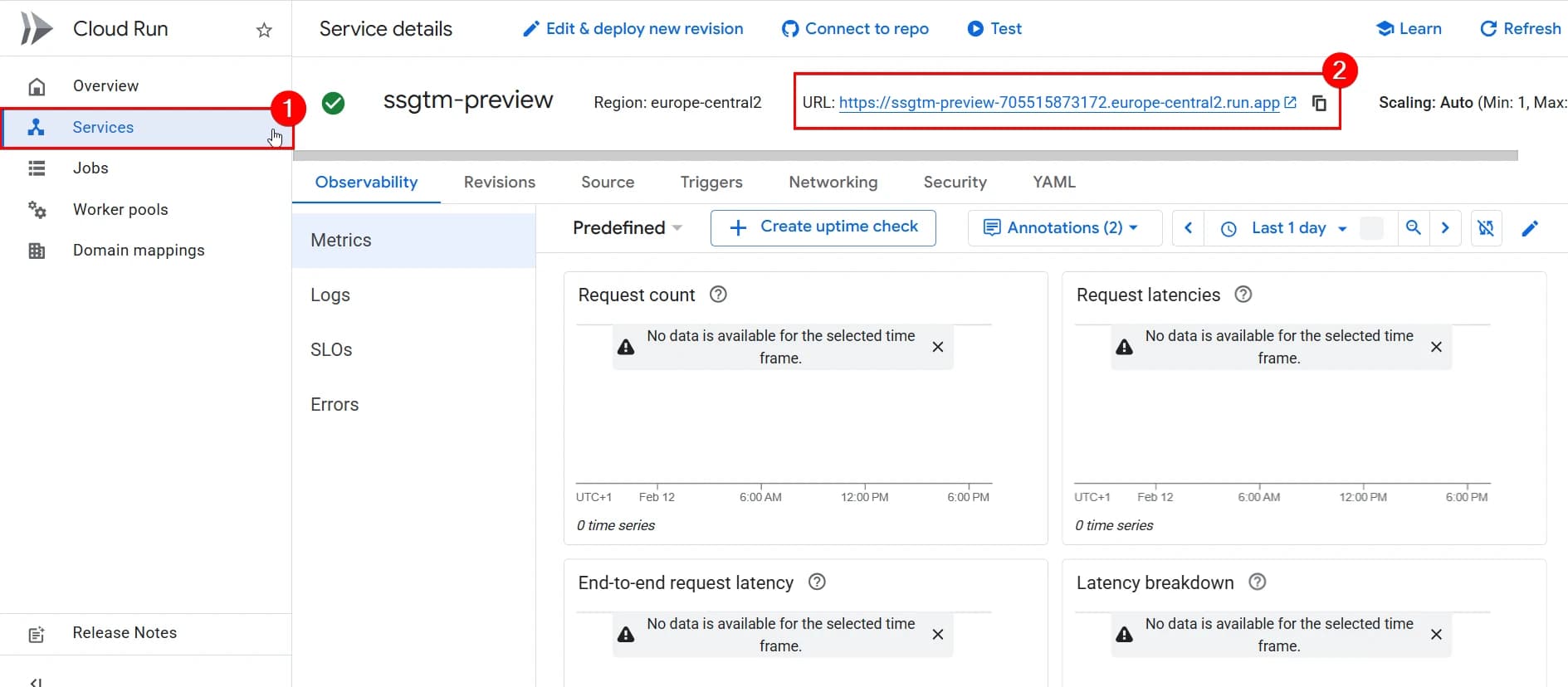Go to previous time range arrow
Screen dimensions: 1568x687
[x=1188, y=228]
